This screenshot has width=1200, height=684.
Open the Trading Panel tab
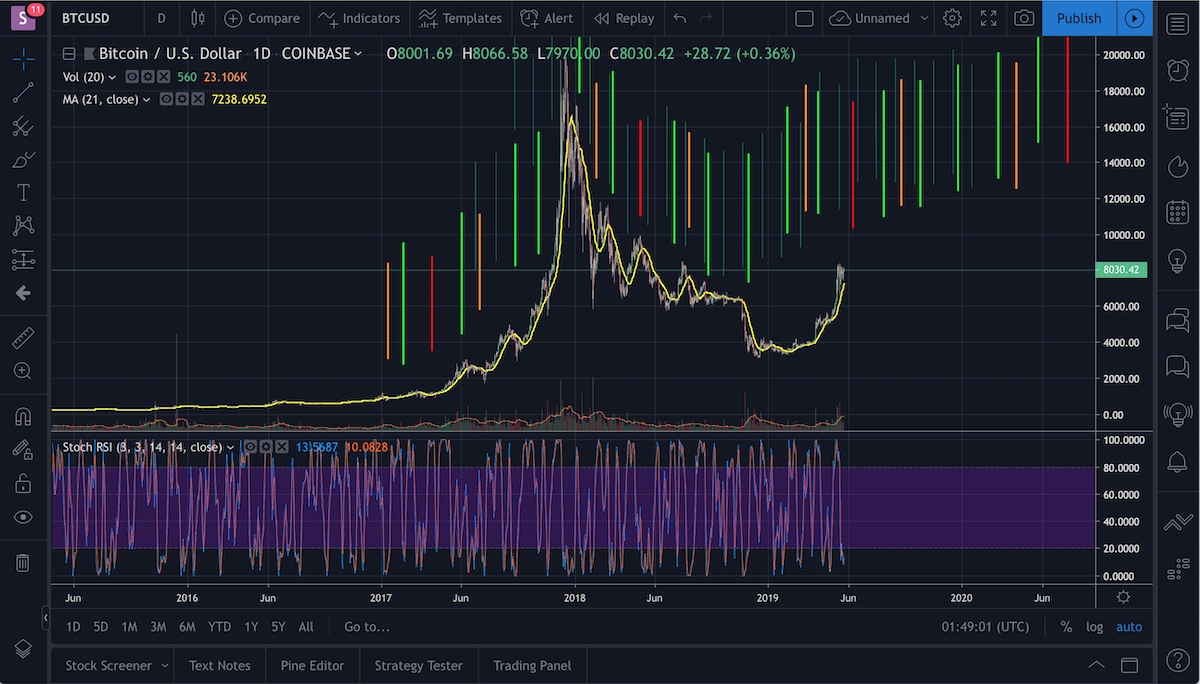532,665
